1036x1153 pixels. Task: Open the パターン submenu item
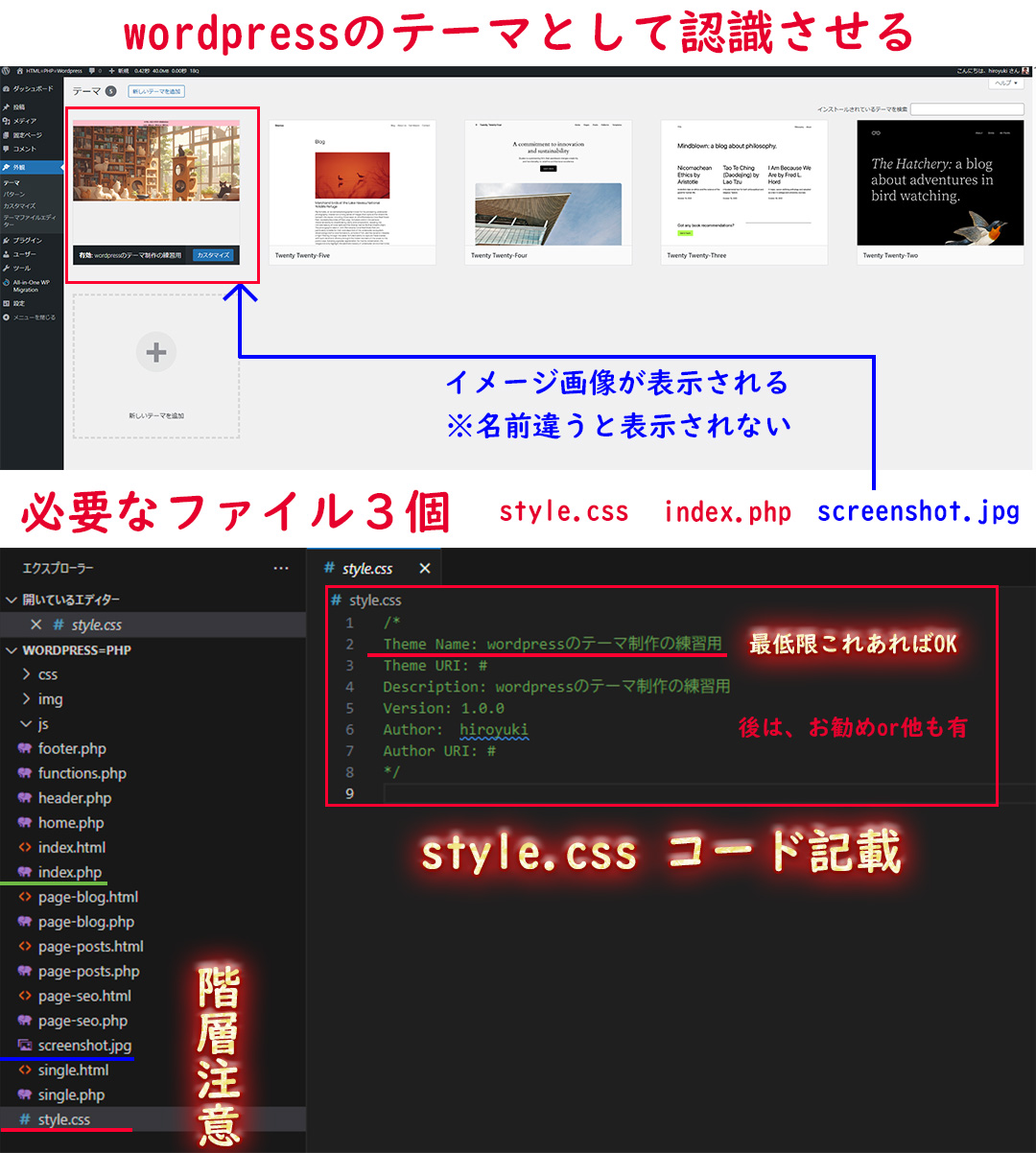click(x=14, y=194)
